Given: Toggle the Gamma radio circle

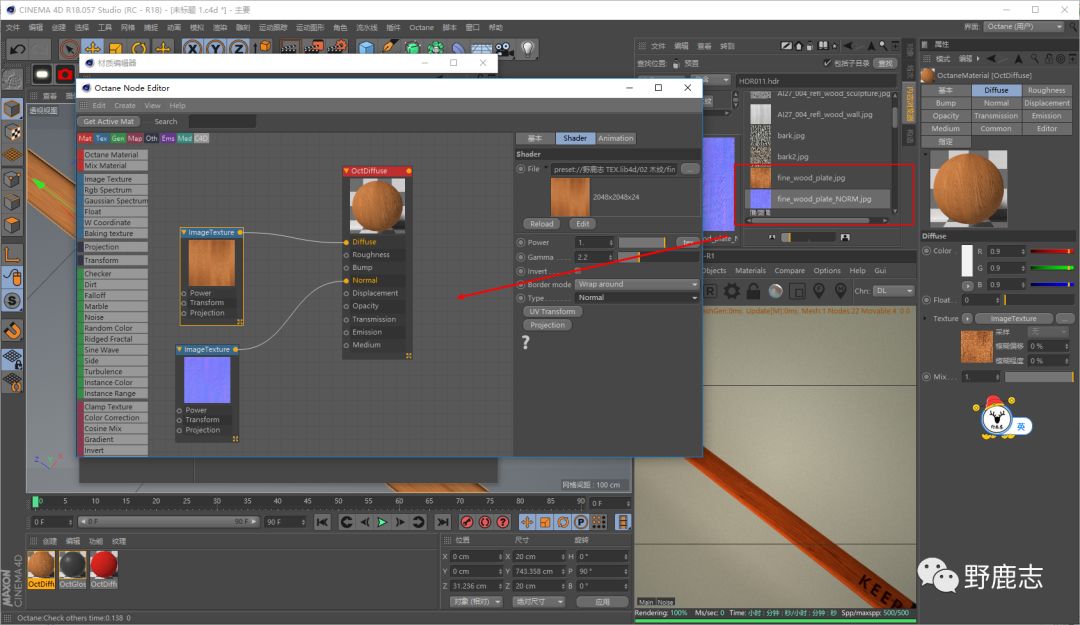Looking at the screenshot, I should [x=520, y=257].
